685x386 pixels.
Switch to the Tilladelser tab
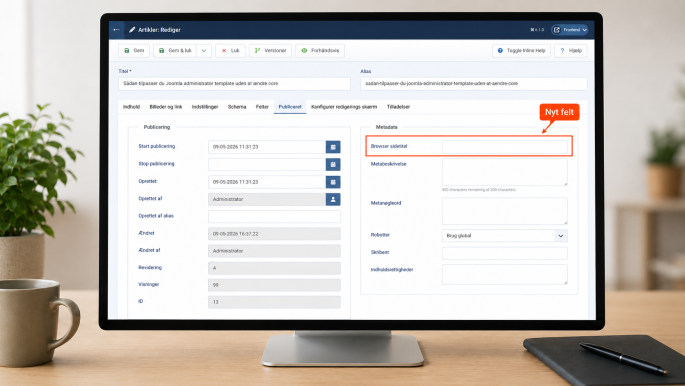pos(398,107)
